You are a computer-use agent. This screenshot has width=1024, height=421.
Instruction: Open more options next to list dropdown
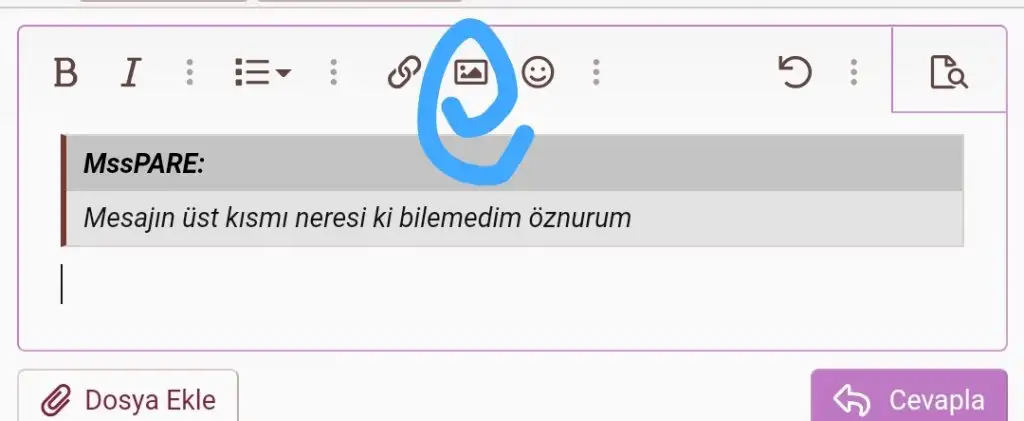point(334,72)
